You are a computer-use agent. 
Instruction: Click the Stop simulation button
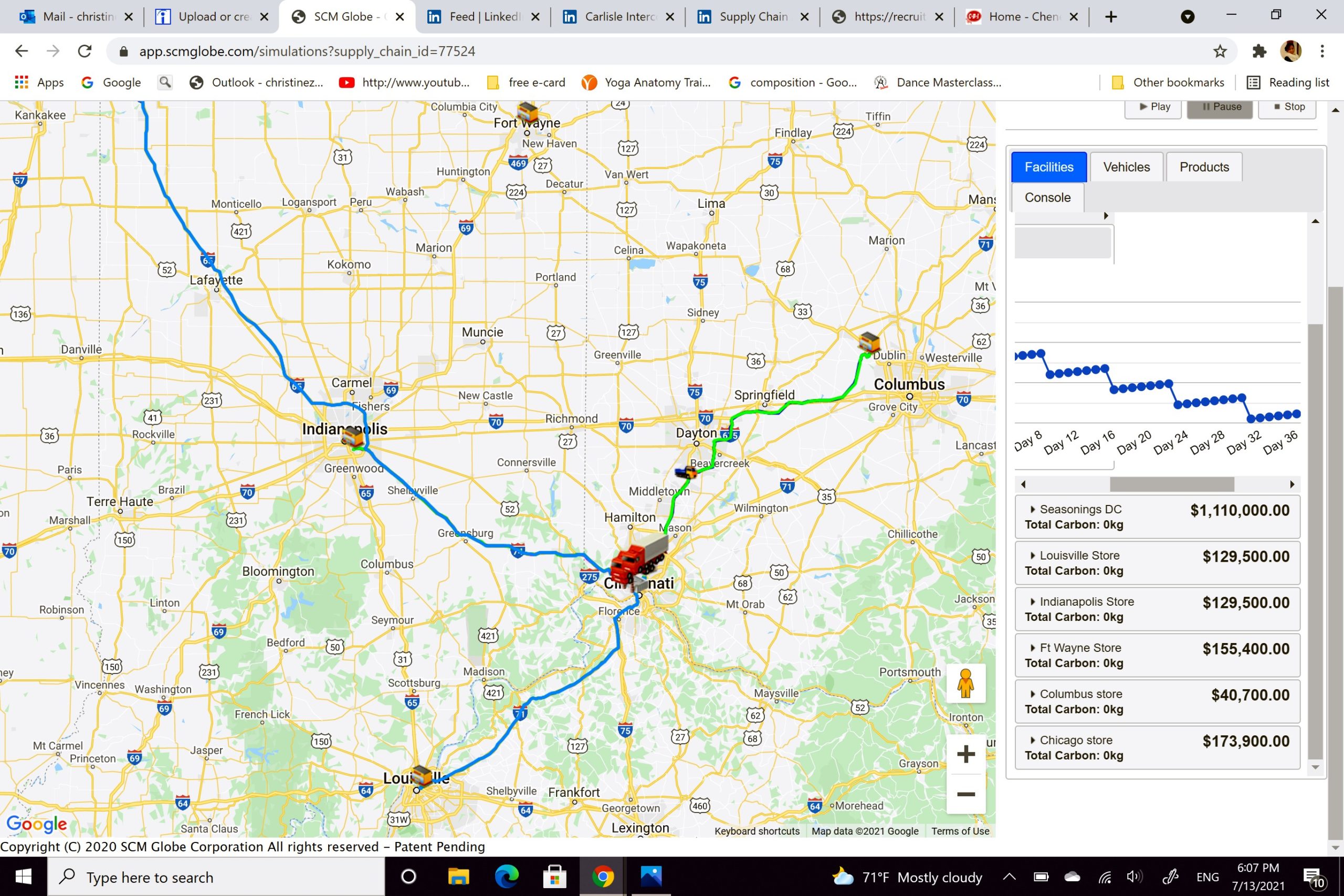(1287, 108)
